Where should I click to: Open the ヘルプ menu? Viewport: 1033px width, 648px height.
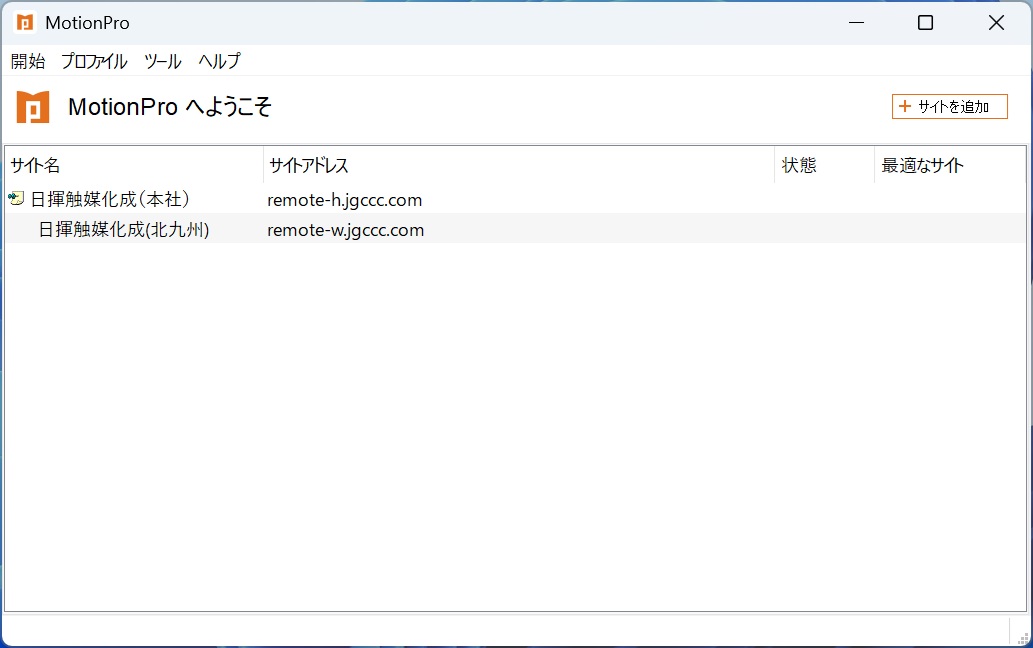coord(220,61)
